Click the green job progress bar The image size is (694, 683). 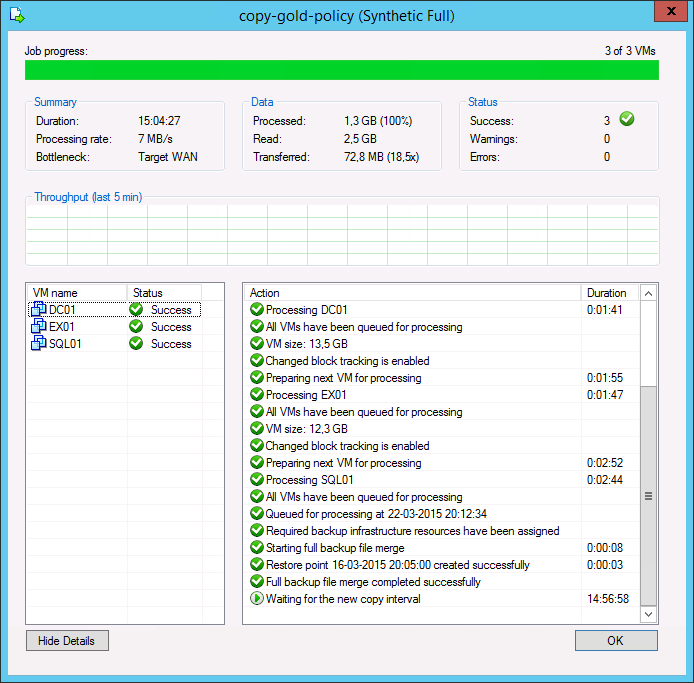(x=341, y=70)
